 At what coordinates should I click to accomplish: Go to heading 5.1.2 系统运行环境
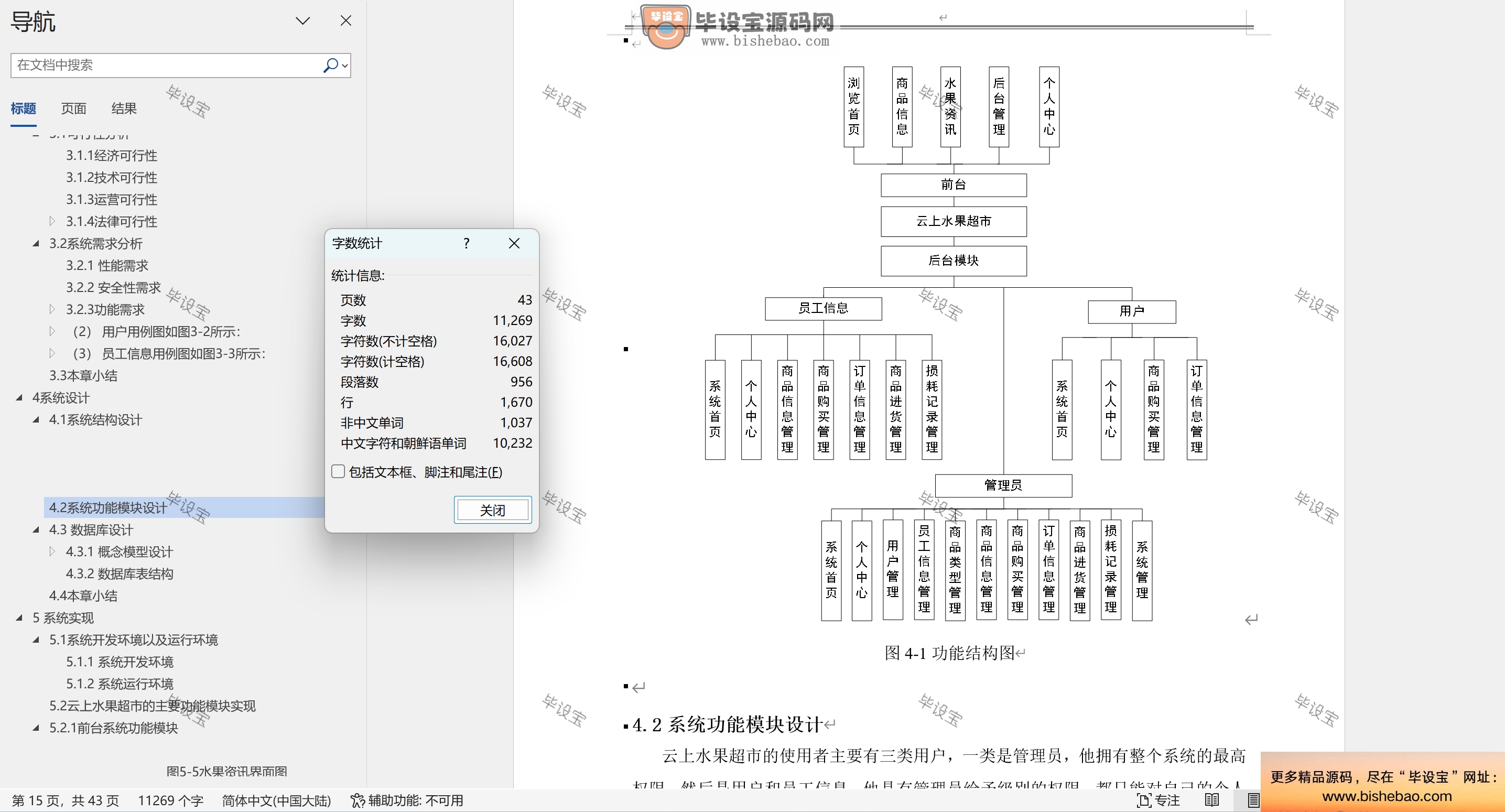pyautogui.click(x=119, y=684)
